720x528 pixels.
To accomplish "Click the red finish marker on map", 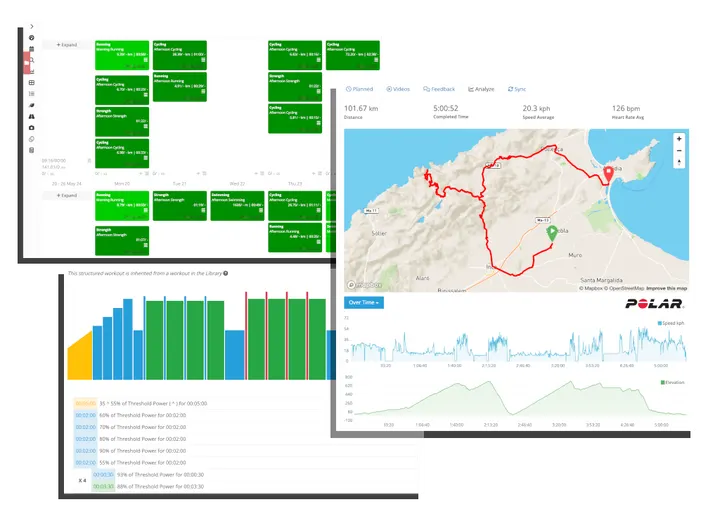I will (608, 174).
